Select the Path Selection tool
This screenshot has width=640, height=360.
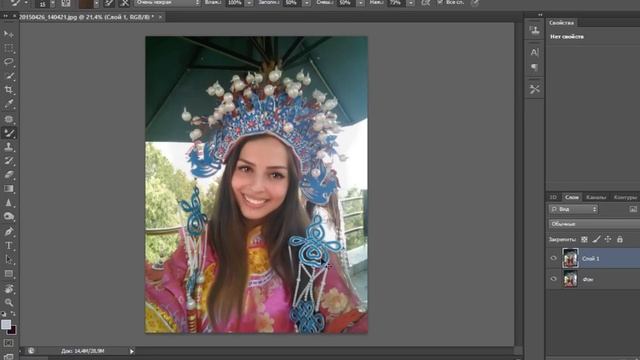point(9,260)
